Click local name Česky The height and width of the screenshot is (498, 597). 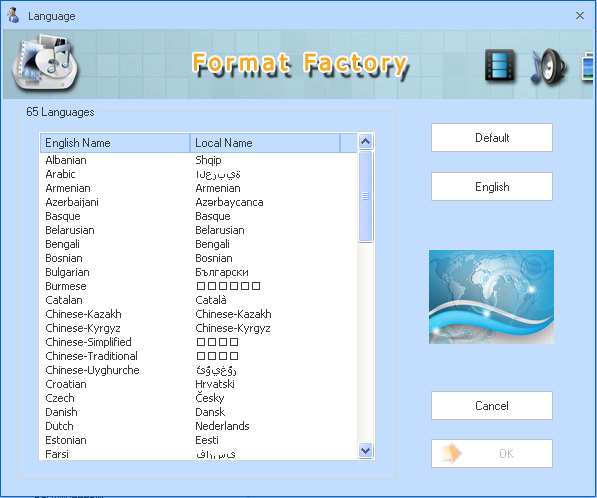pyautogui.click(x=210, y=398)
